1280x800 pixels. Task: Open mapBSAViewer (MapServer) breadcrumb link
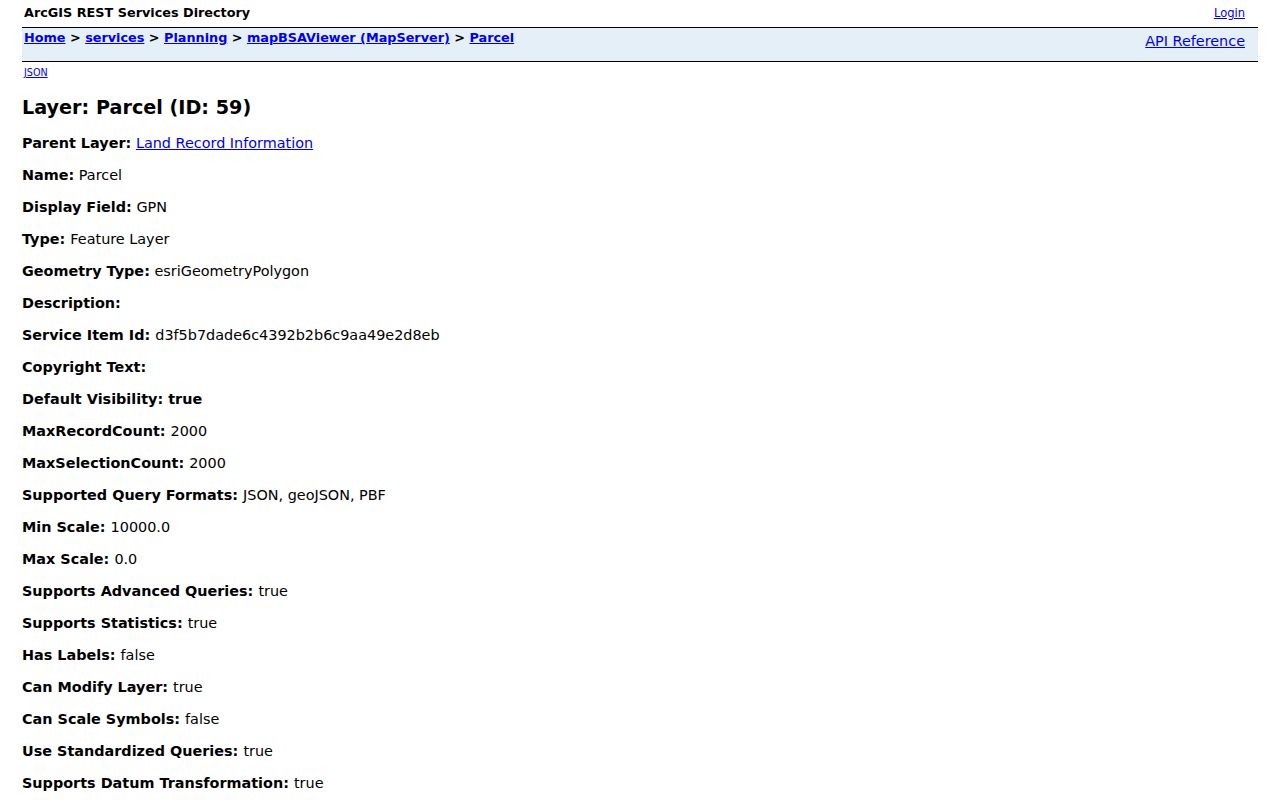[348, 38]
